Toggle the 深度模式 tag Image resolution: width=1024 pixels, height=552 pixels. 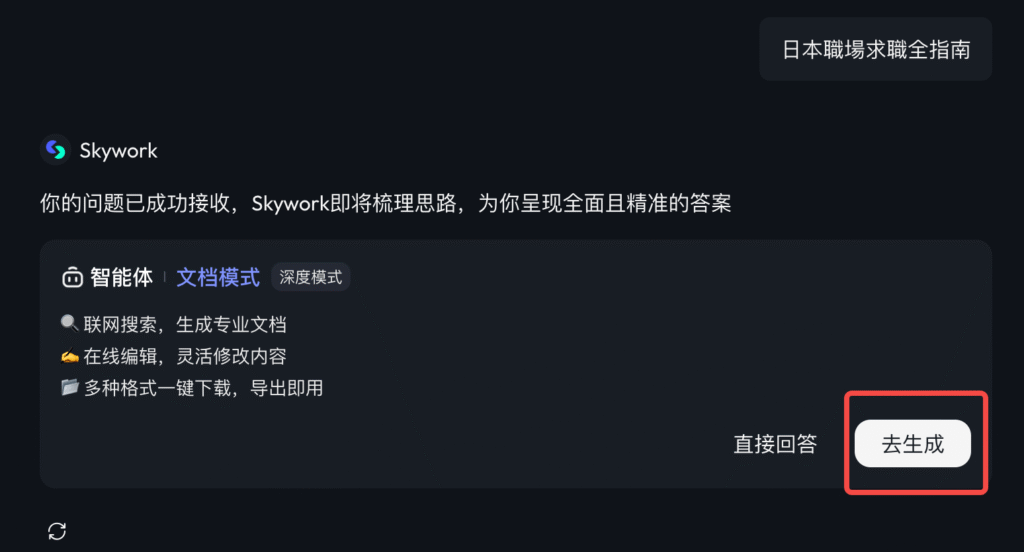pos(310,278)
